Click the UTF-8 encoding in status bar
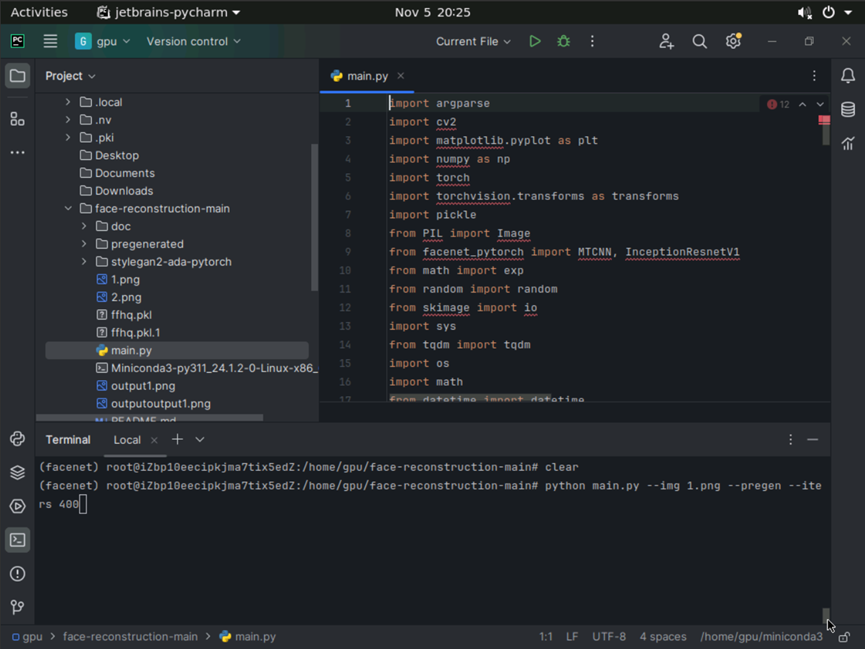Screen dimensions: 865x649 pos(608,637)
